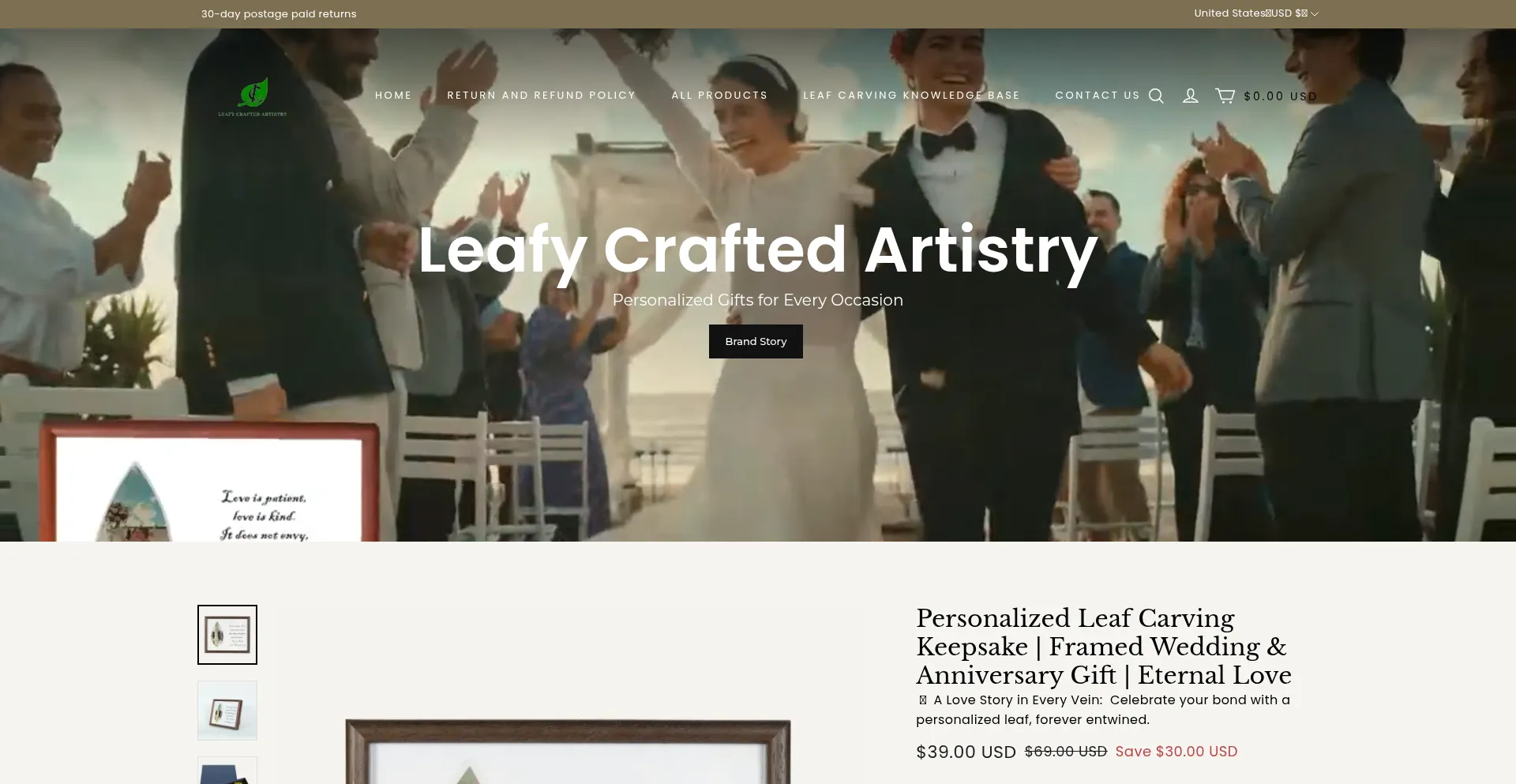
Task: Open the Home menu item
Action: 393,96
